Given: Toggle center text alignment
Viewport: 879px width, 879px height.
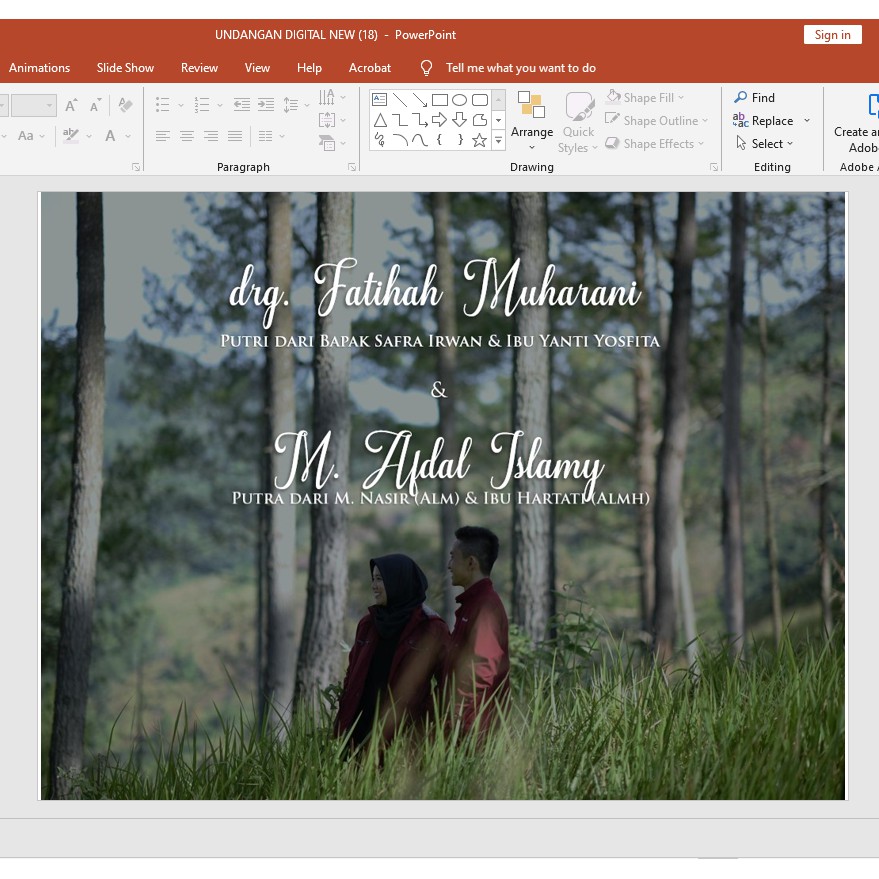Looking at the screenshot, I should (x=186, y=136).
